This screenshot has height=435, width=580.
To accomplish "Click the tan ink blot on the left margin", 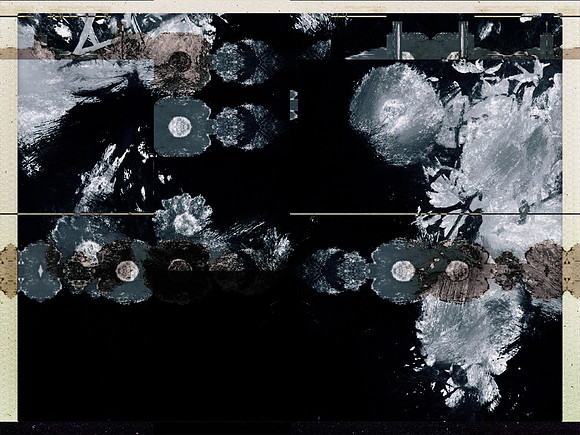I will tap(8, 271).
